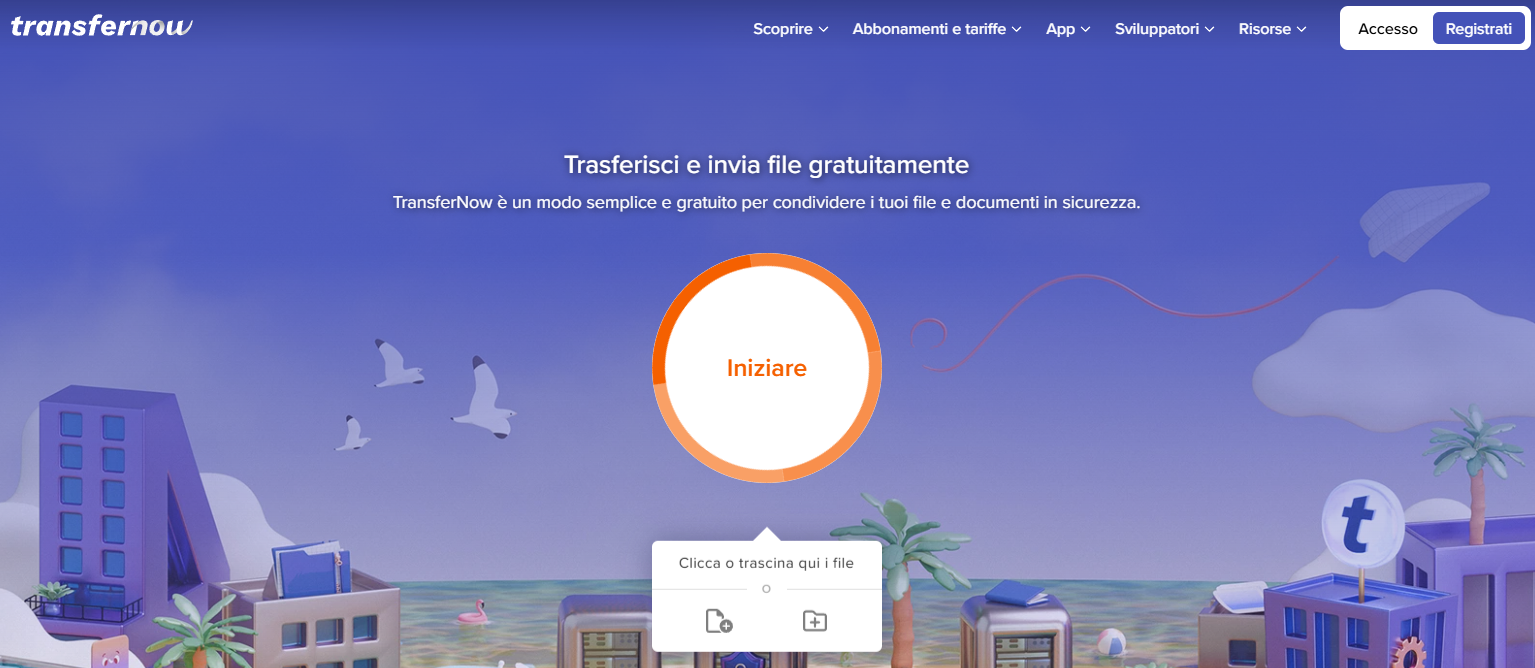Click 'Clicca o trascina qui i file' text
Viewport: 1535px width, 668px height.
766,563
